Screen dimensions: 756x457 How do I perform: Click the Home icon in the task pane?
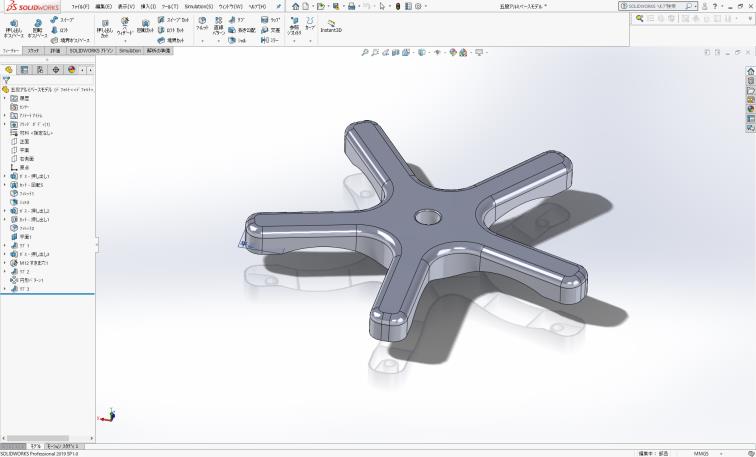(x=750, y=71)
